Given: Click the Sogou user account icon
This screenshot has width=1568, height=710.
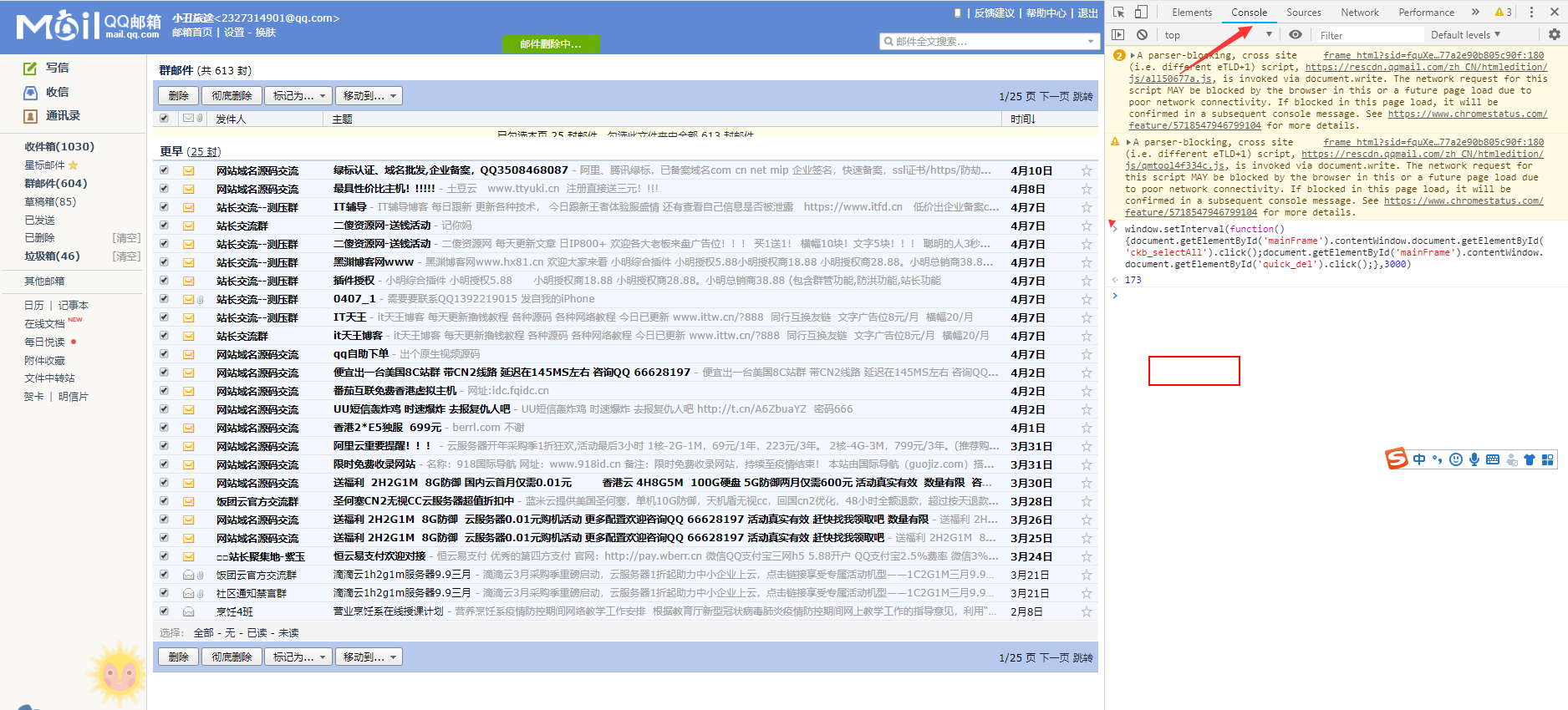Looking at the screenshot, I should coord(1511,459).
